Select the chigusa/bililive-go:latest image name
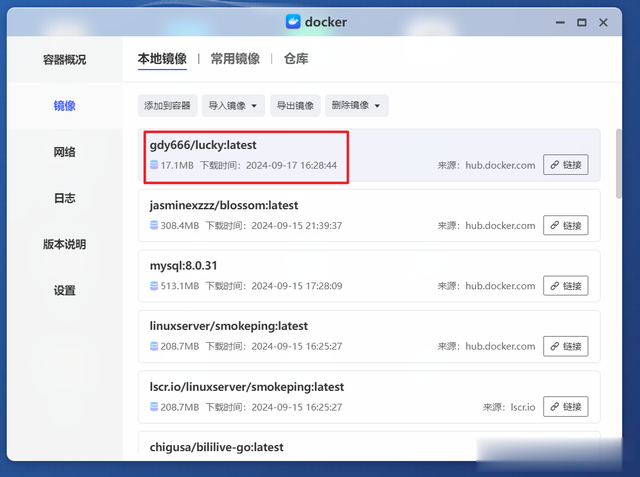Viewport: 640px width, 477px height. point(216,447)
